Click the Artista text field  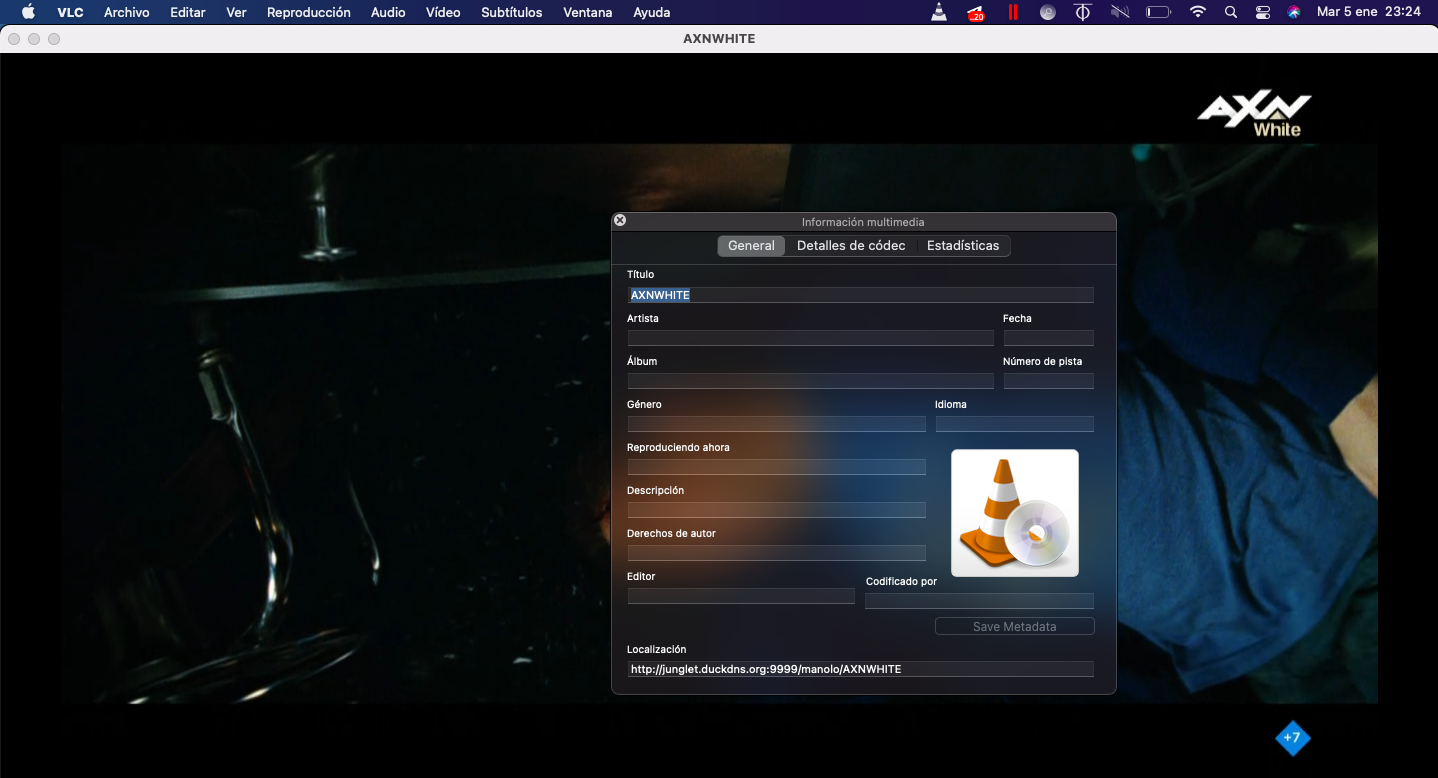810,338
